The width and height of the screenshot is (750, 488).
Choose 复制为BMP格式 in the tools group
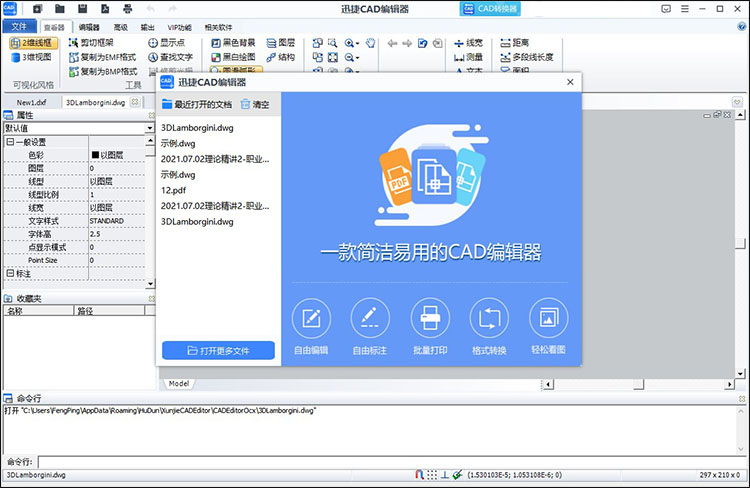click(x=103, y=71)
